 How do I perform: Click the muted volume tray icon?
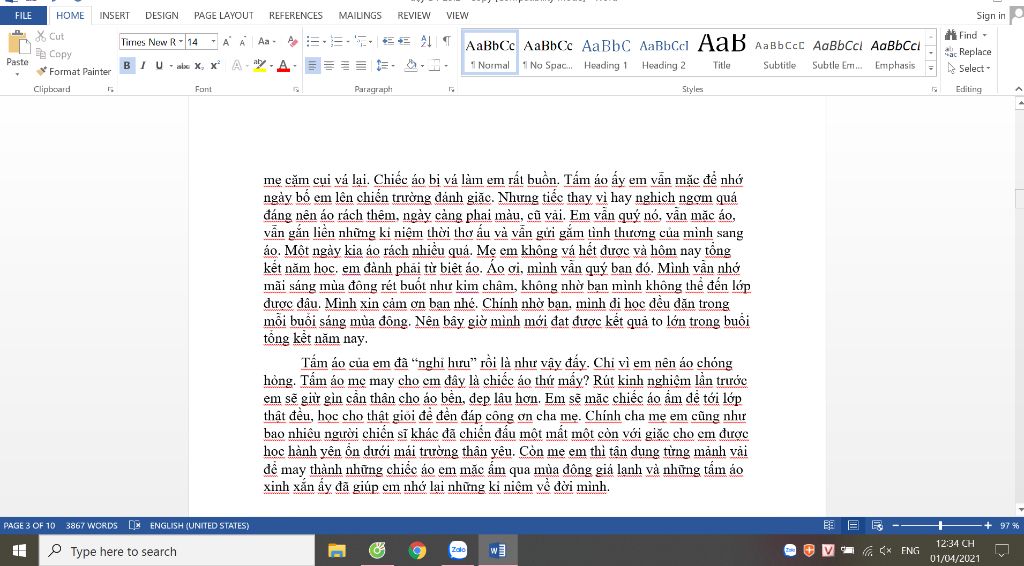[886, 551]
